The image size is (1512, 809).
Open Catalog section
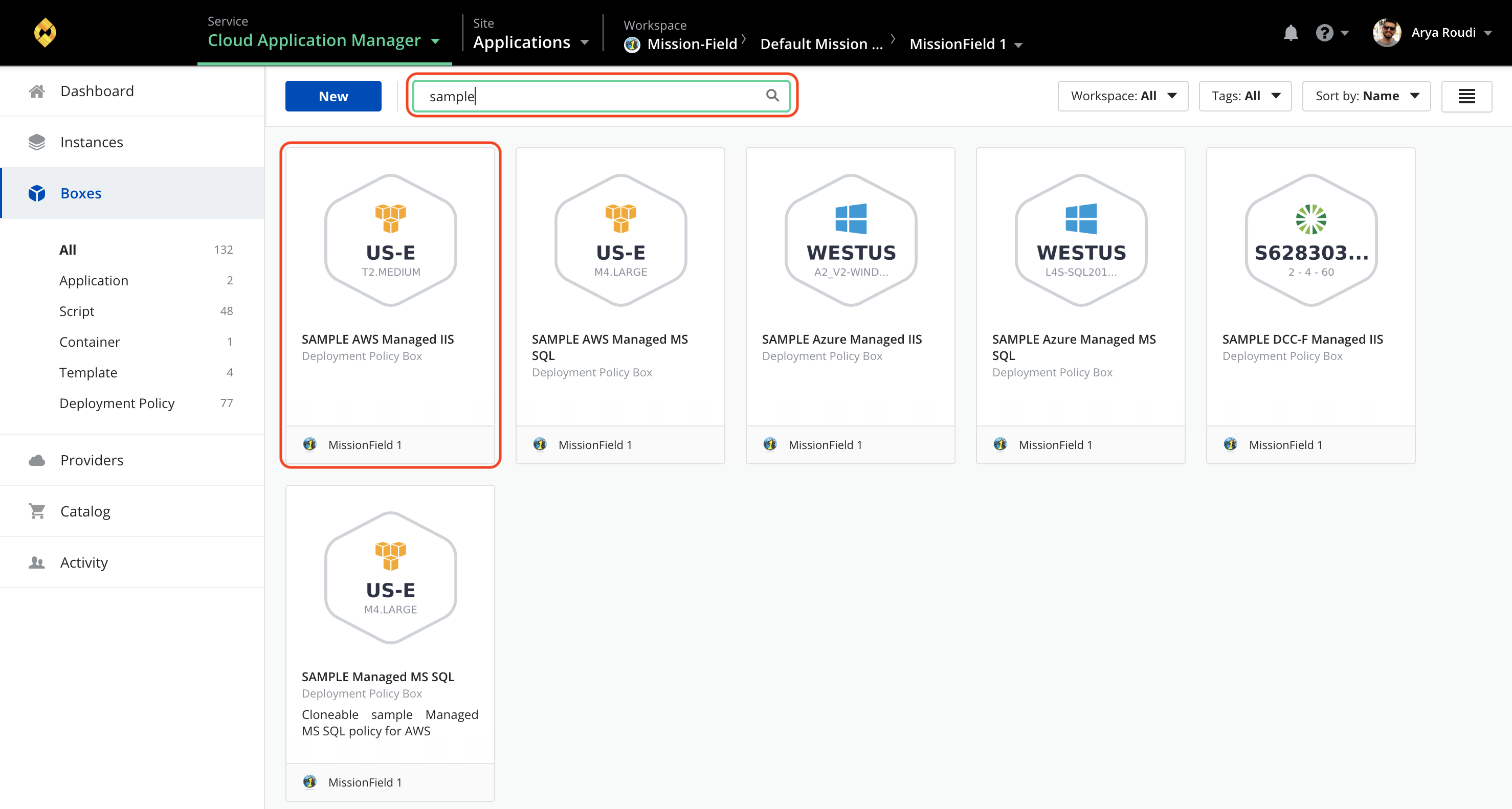tap(132, 511)
